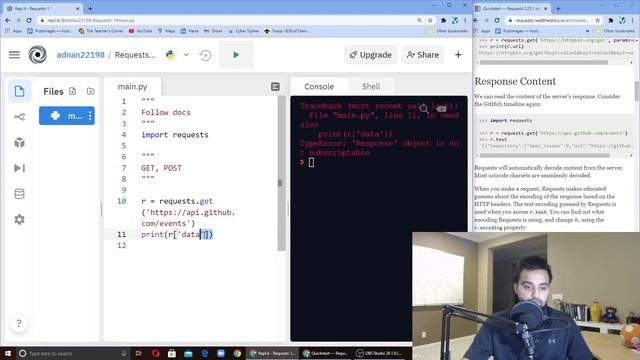The width and height of the screenshot is (640, 360).
Task: Open Opera from the taskbar
Action: pyautogui.click(x=156, y=353)
